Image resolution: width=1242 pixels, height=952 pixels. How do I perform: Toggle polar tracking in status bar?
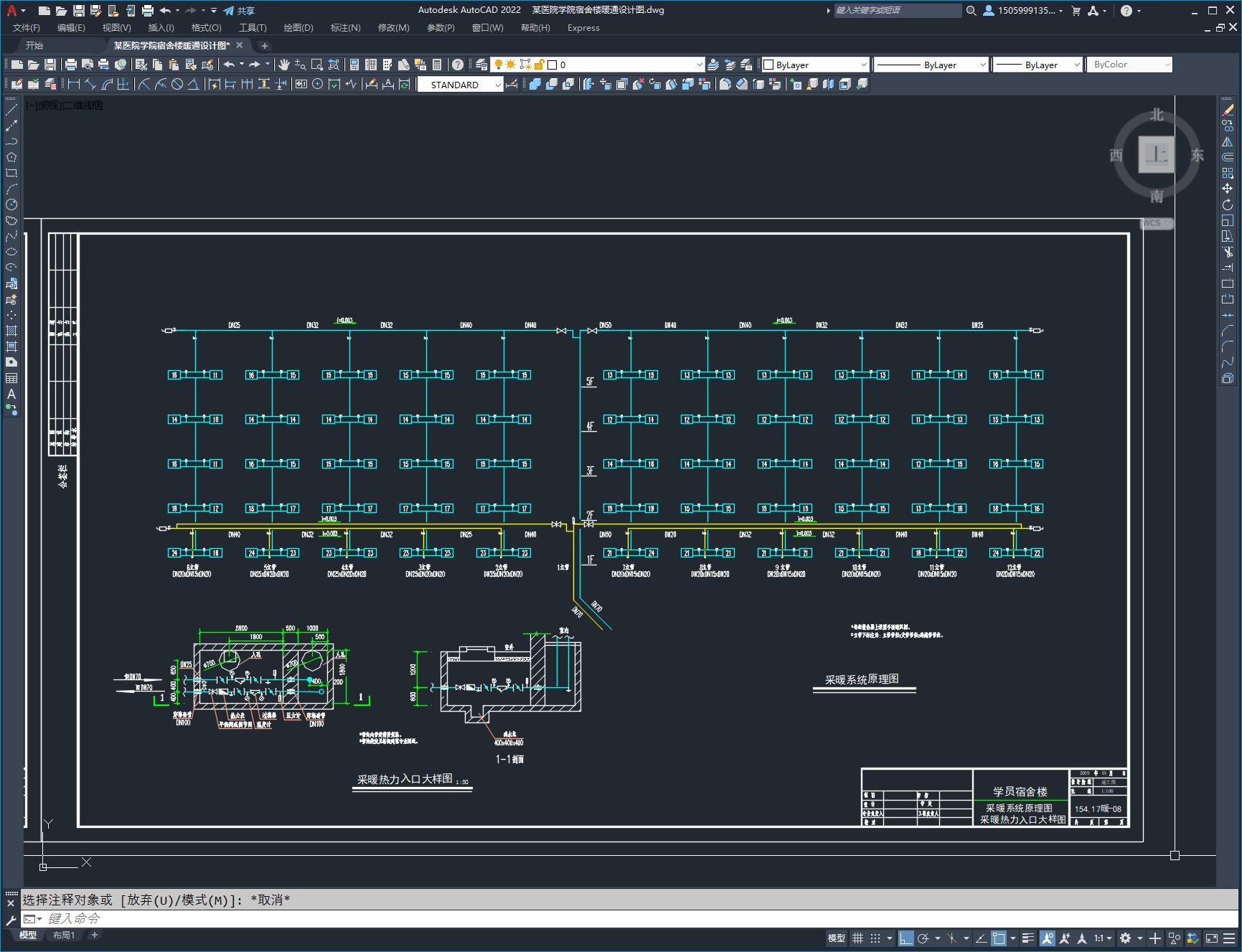[923, 938]
